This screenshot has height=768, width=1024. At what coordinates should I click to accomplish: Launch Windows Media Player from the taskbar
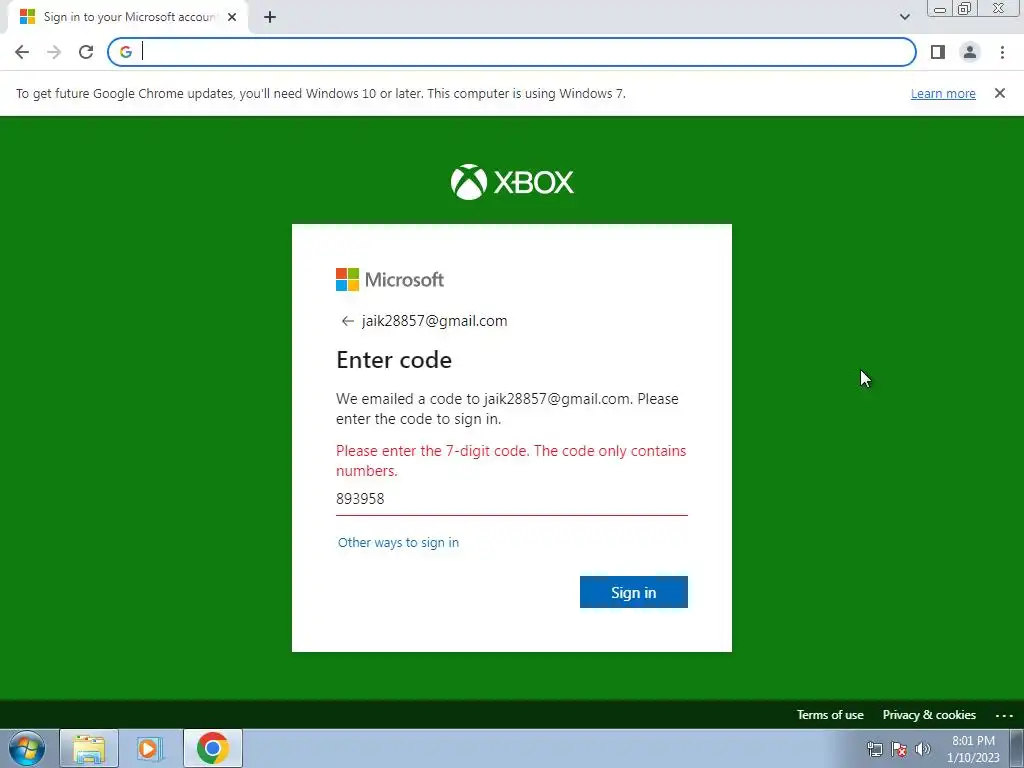coord(150,748)
